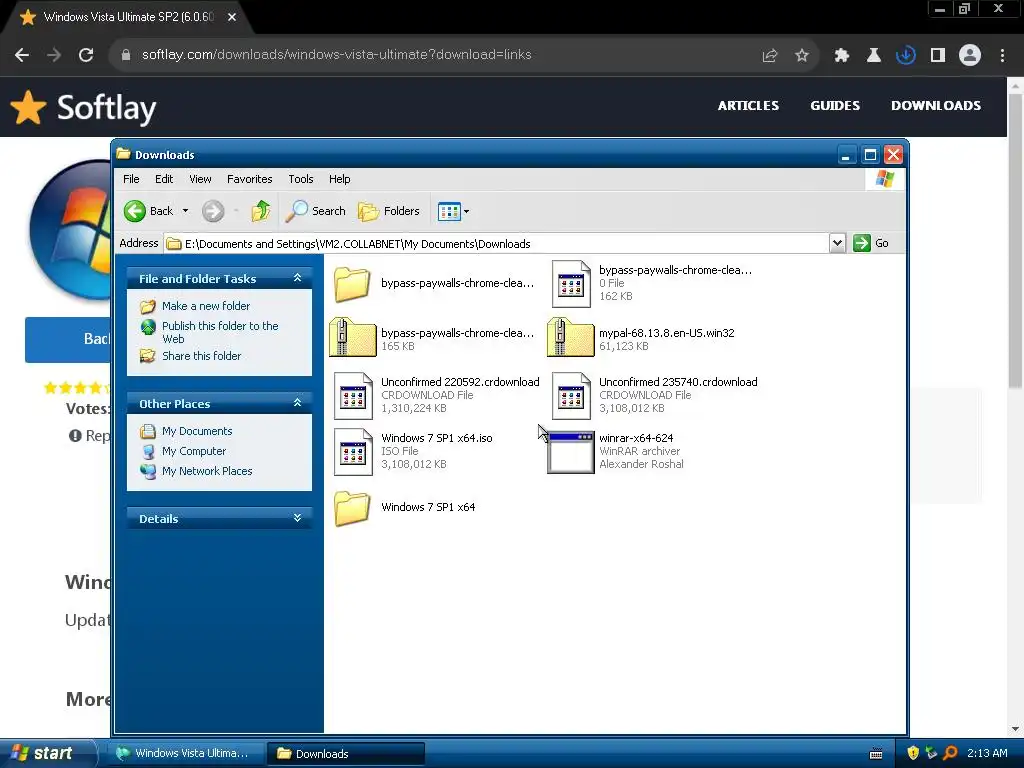Screen dimensions: 1024x768
Task: Open the Back history dropdown arrow
Action: point(185,211)
